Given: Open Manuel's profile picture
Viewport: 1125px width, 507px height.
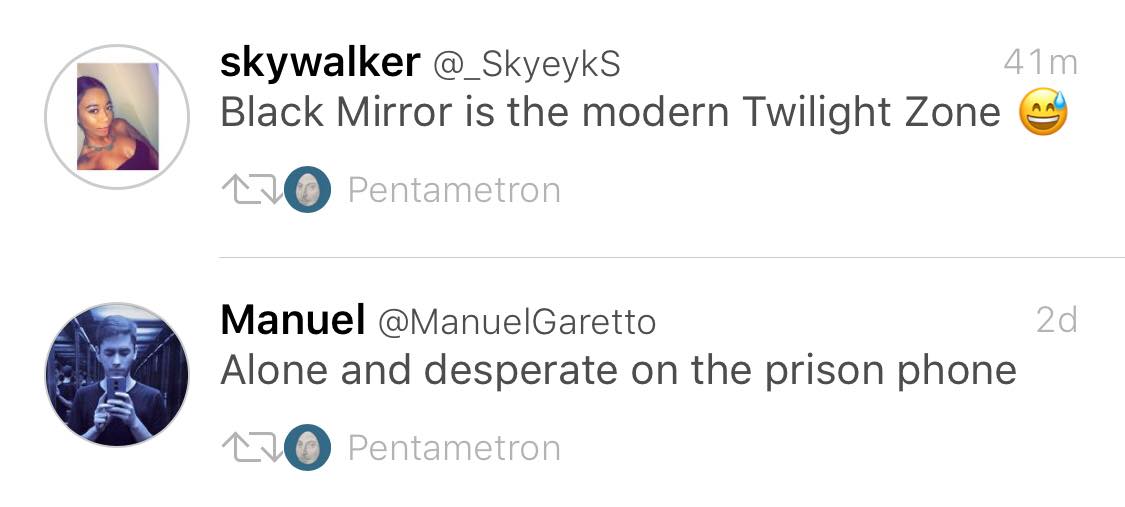Looking at the screenshot, I should [117, 374].
